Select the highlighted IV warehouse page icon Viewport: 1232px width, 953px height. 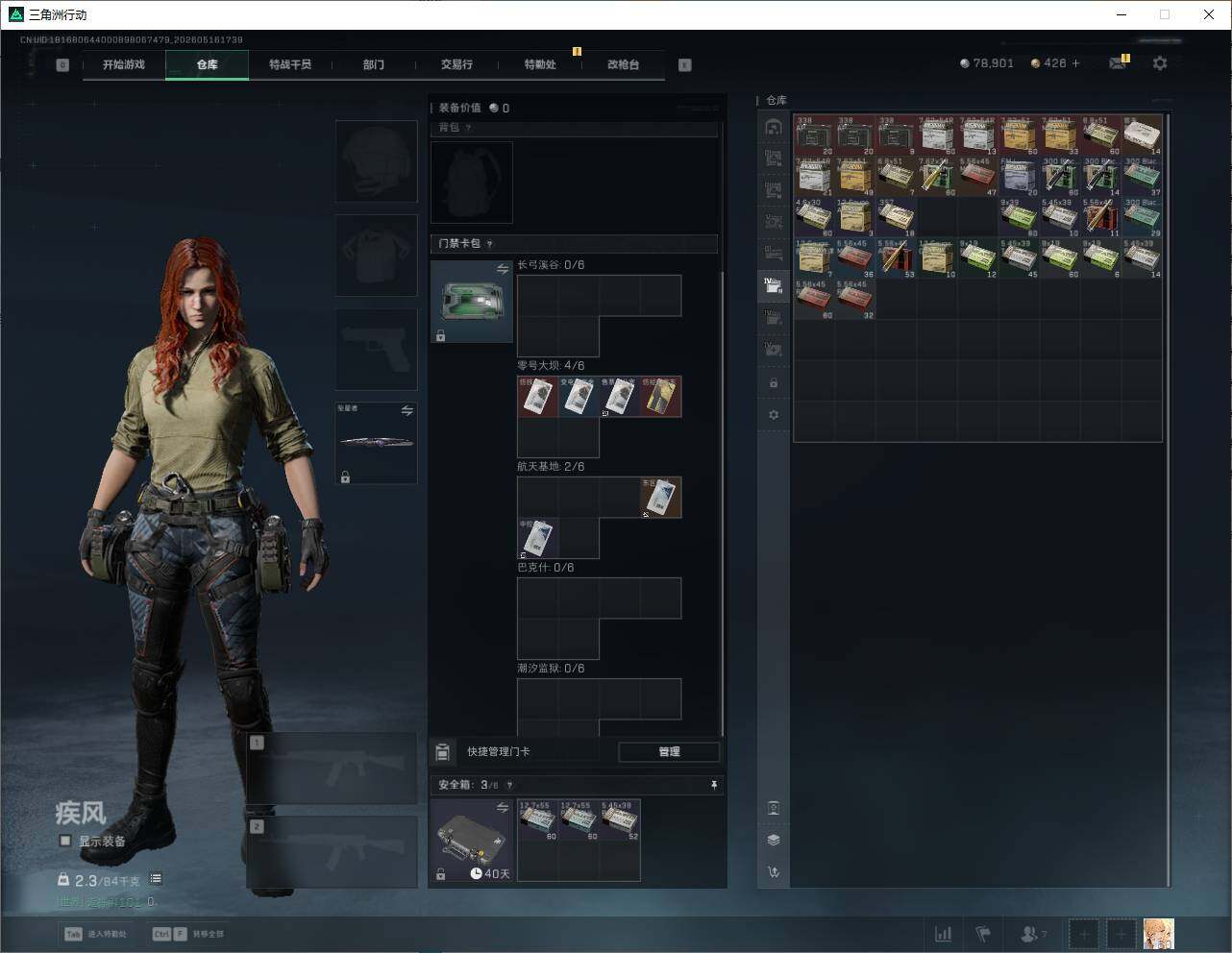coord(774,284)
